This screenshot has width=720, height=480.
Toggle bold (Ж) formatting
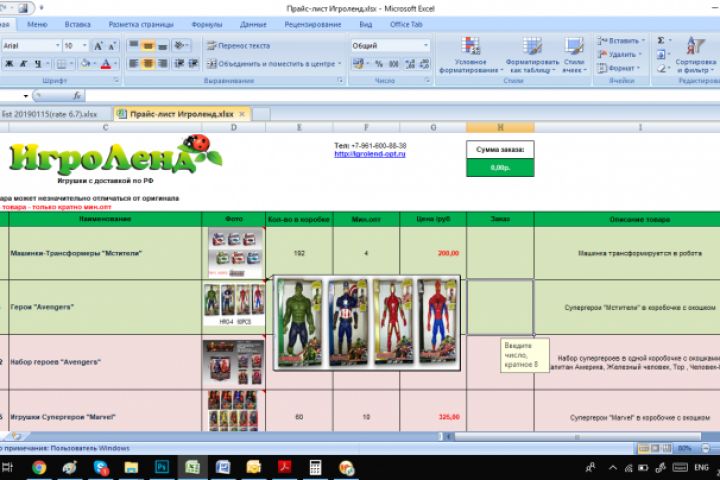[x=9, y=64]
